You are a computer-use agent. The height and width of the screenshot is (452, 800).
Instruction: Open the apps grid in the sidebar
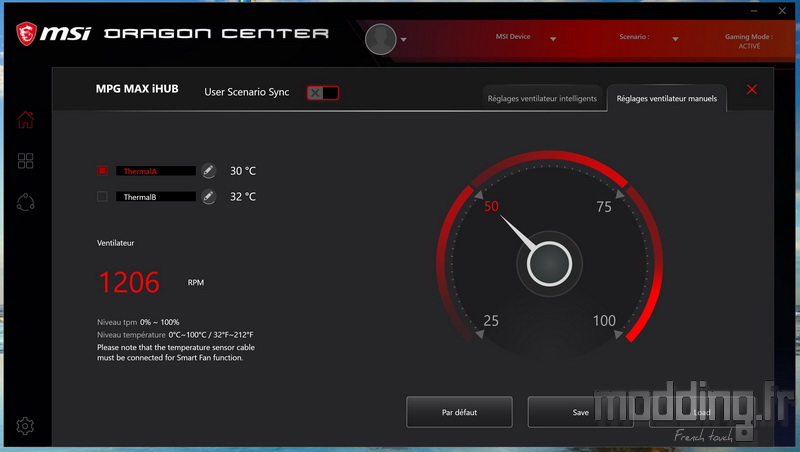(26, 161)
